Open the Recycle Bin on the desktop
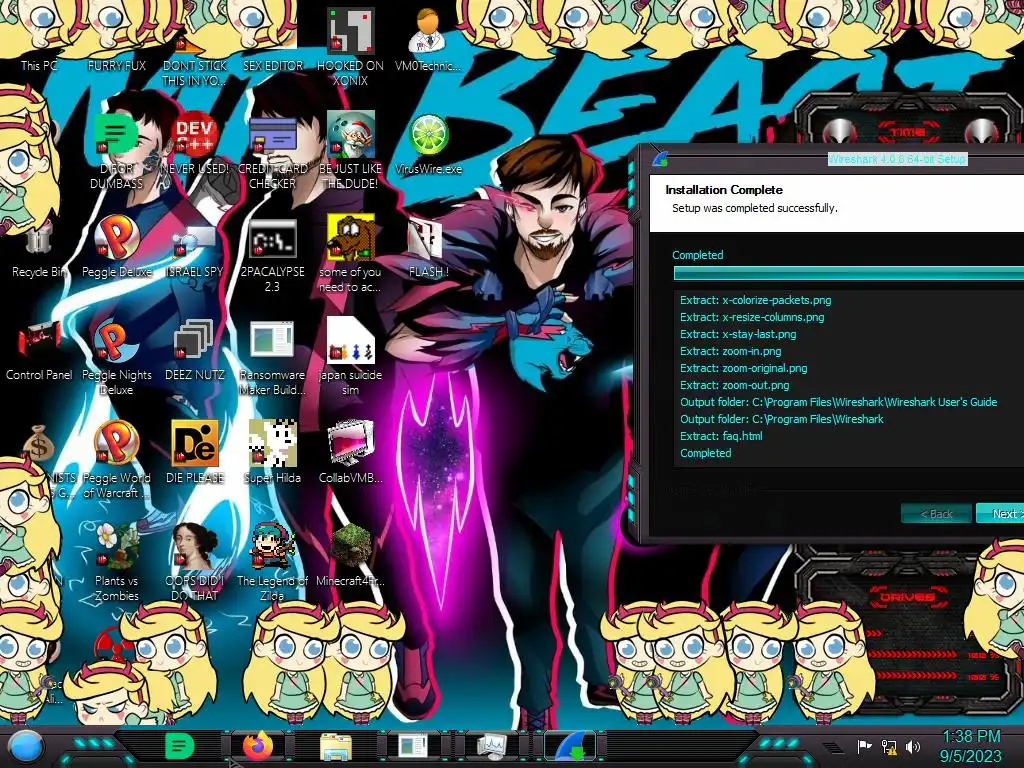Image resolution: width=1024 pixels, height=768 pixels. click(x=39, y=238)
